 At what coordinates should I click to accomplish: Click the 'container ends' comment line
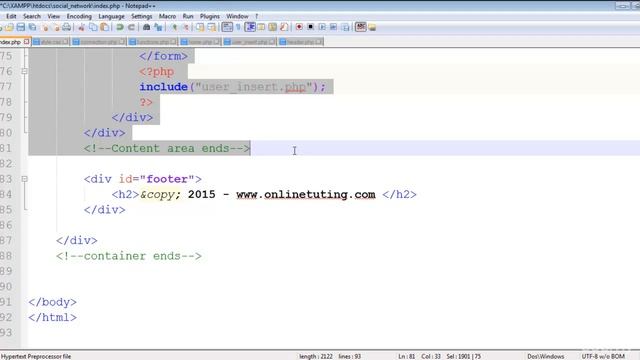[x=129, y=256]
